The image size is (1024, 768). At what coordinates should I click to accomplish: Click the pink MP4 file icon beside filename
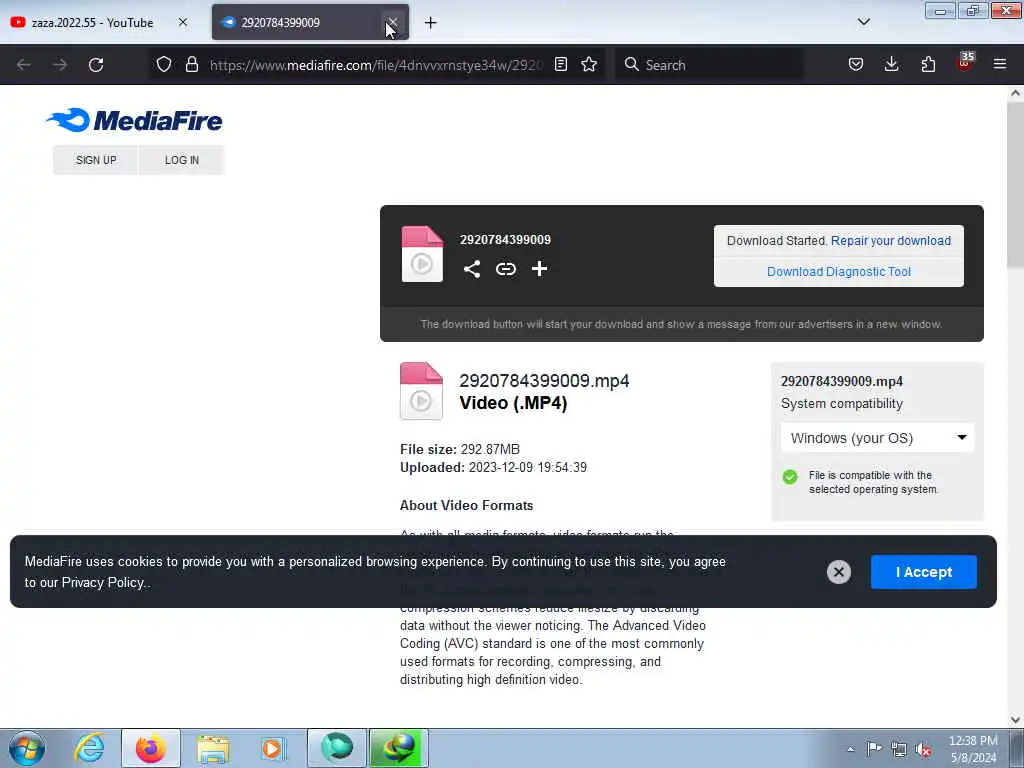tap(421, 391)
